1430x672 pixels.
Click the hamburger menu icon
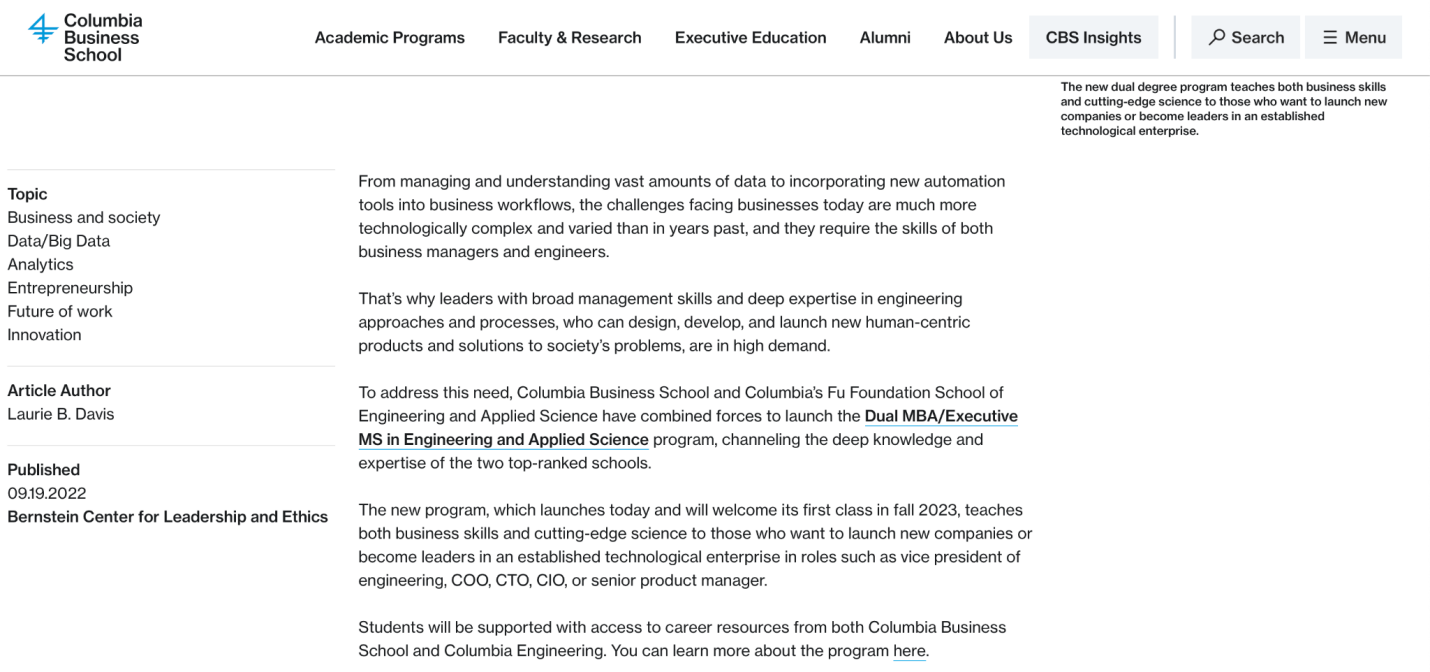(x=1330, y=37)
